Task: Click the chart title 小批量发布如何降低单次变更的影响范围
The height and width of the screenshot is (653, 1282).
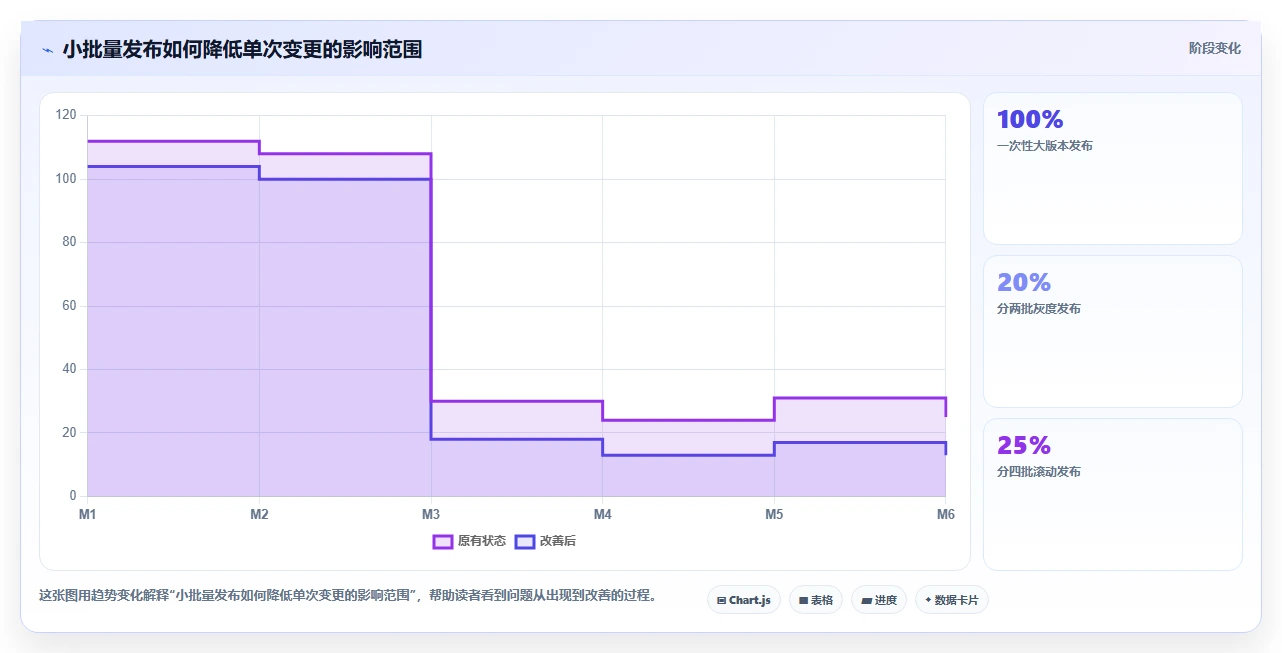Action: pyautogui.click(x=242, y=49)
